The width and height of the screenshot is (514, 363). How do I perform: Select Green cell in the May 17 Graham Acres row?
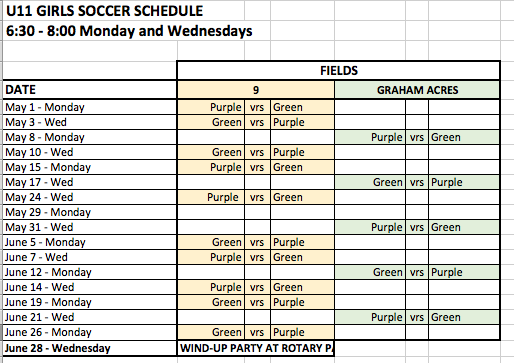click(x=370, y=182)
